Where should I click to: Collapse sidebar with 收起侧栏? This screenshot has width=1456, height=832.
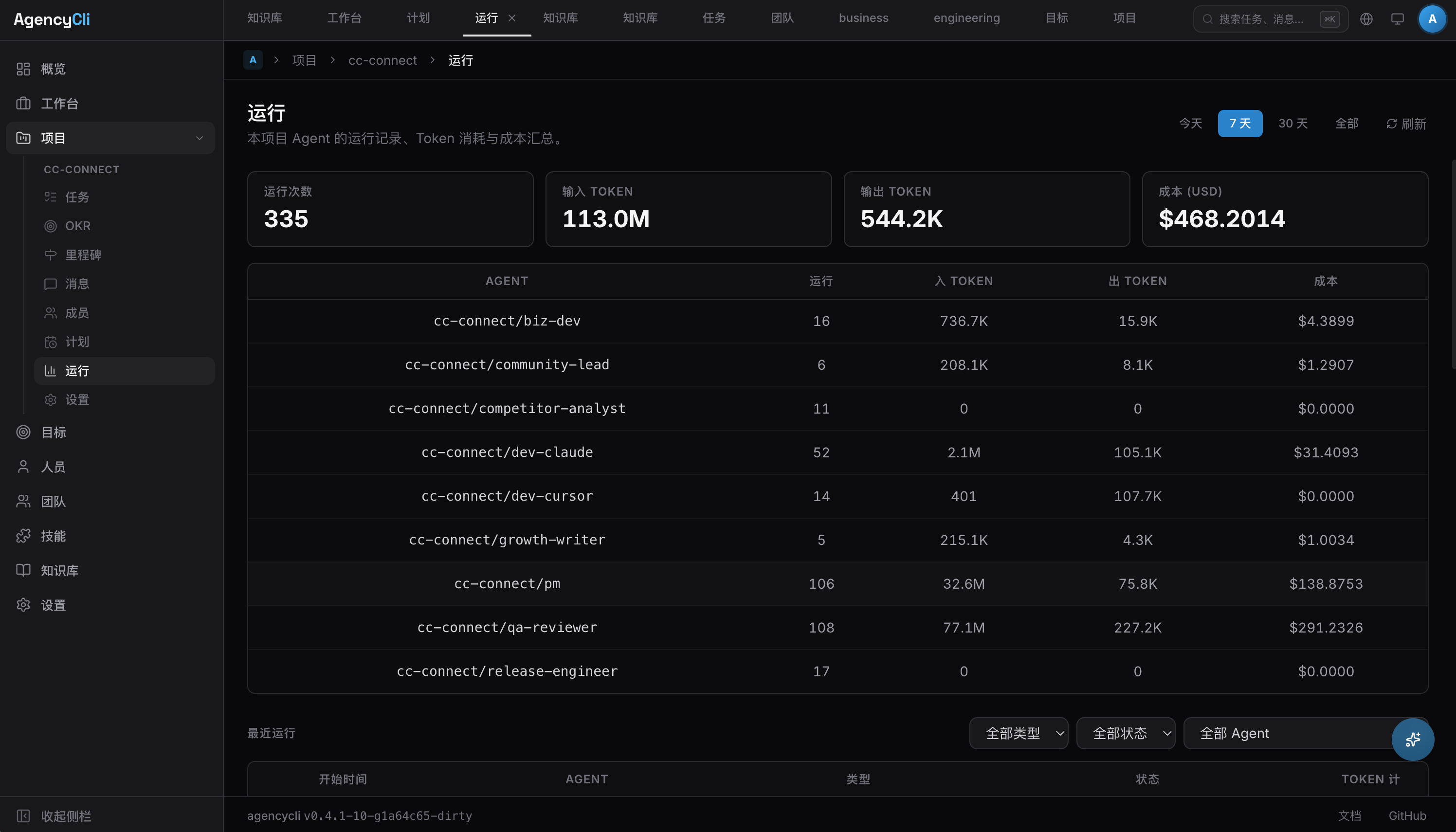coord(66,815)
